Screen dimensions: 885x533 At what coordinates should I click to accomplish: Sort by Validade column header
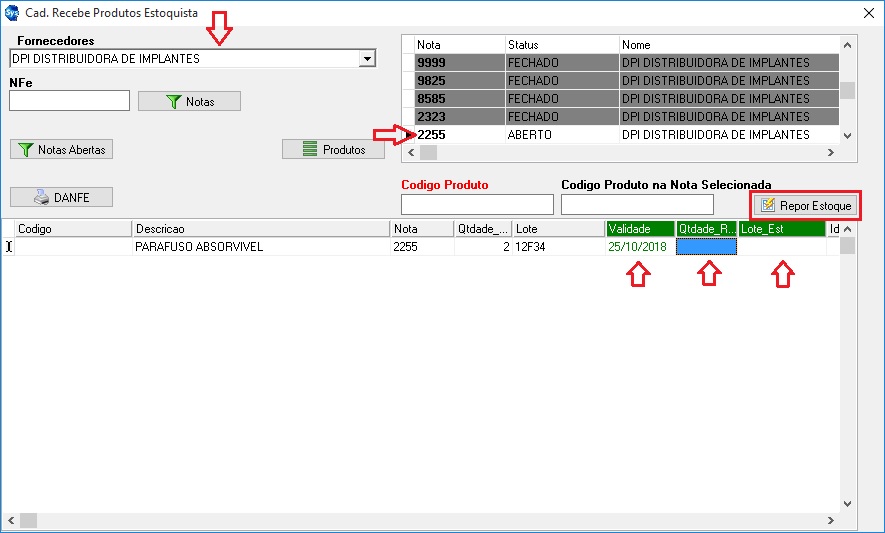639,229
